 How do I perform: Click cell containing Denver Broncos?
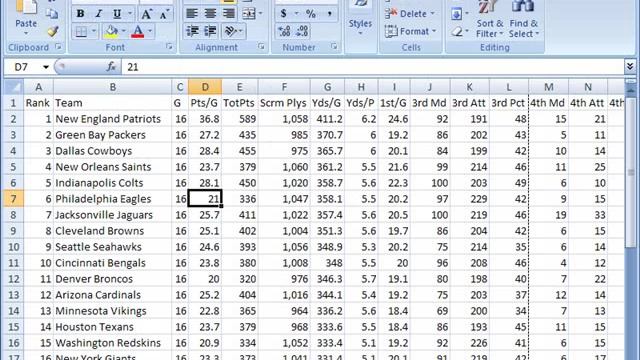pyautogui.click(x=112, y=279)
